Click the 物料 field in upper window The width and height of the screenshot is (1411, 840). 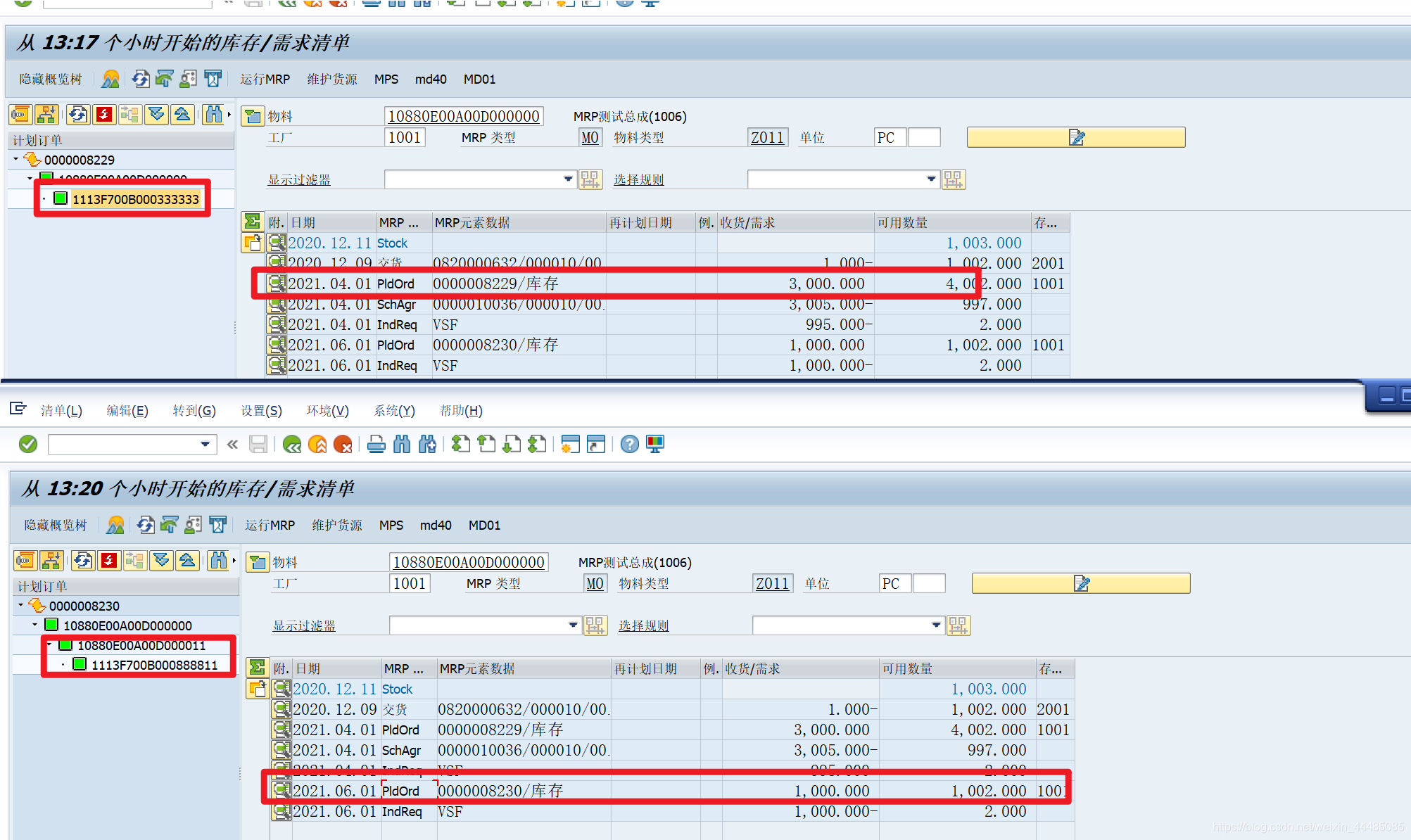pos(464,116)
